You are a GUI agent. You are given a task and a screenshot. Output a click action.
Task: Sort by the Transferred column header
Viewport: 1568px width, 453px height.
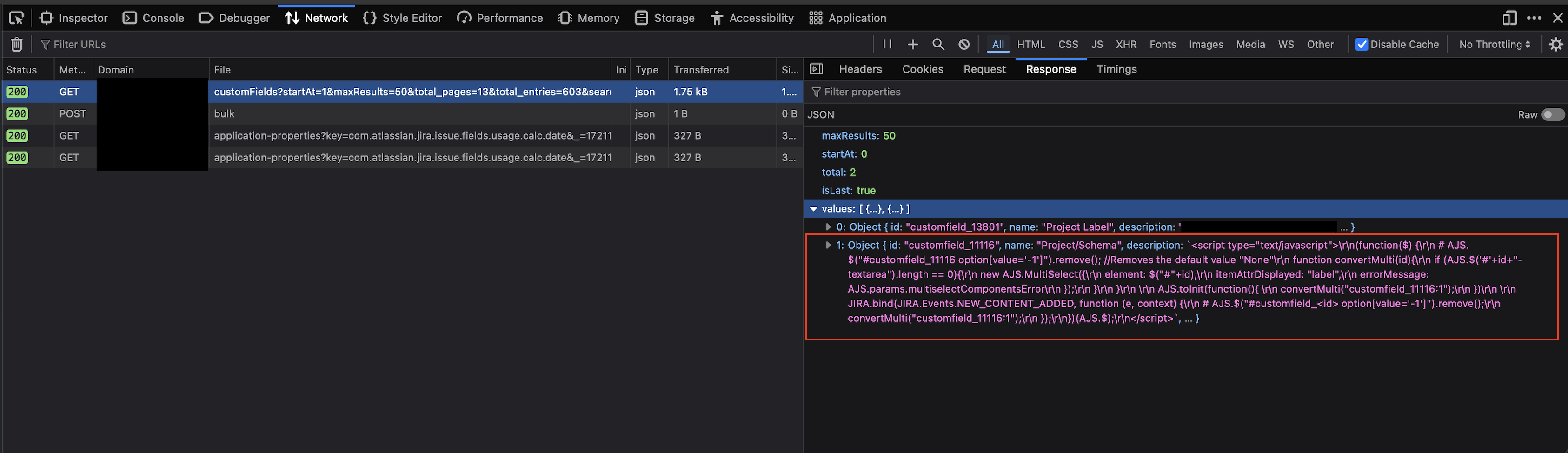(x=701, y=70)
